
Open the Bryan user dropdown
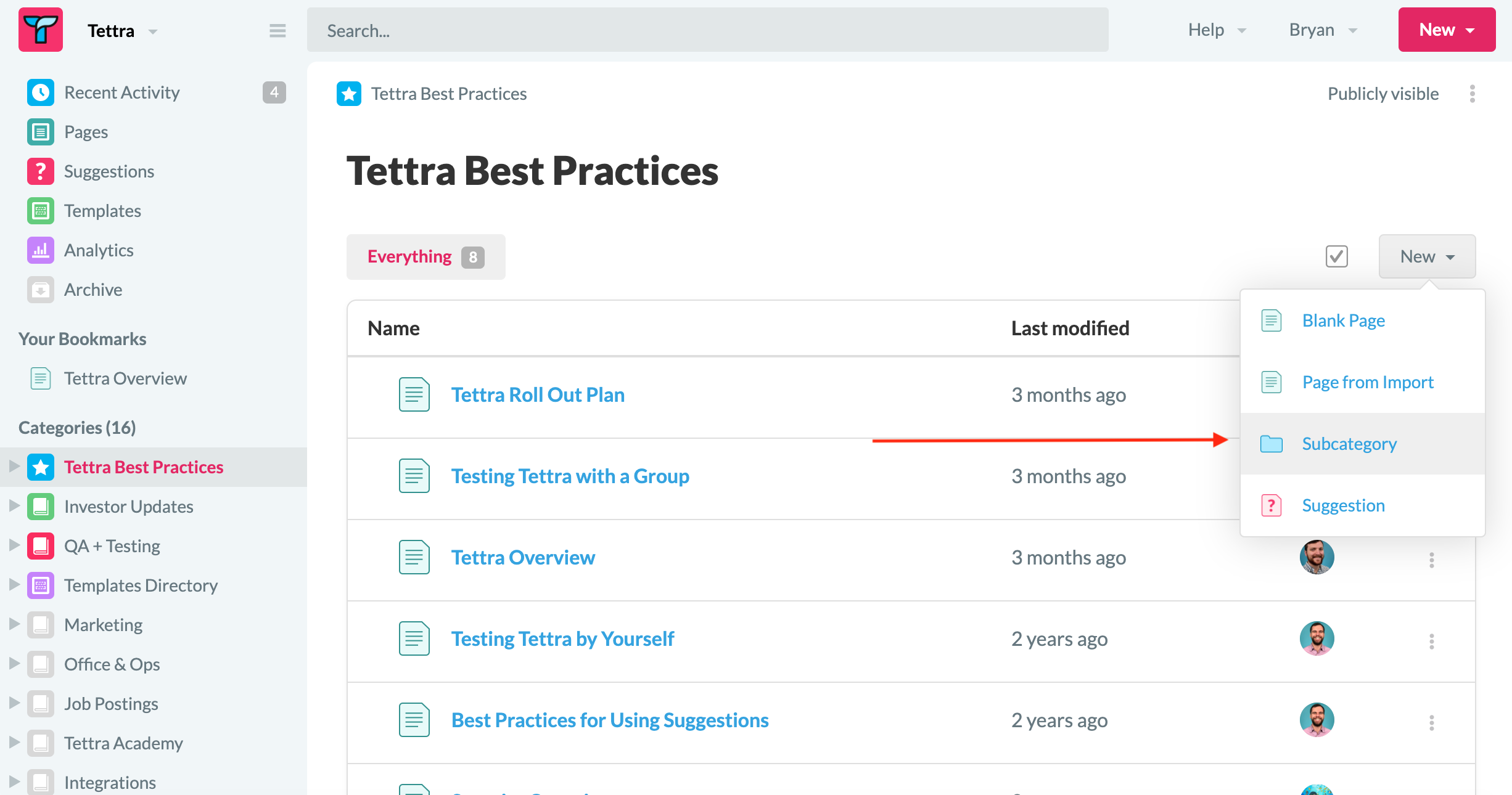1323,30
